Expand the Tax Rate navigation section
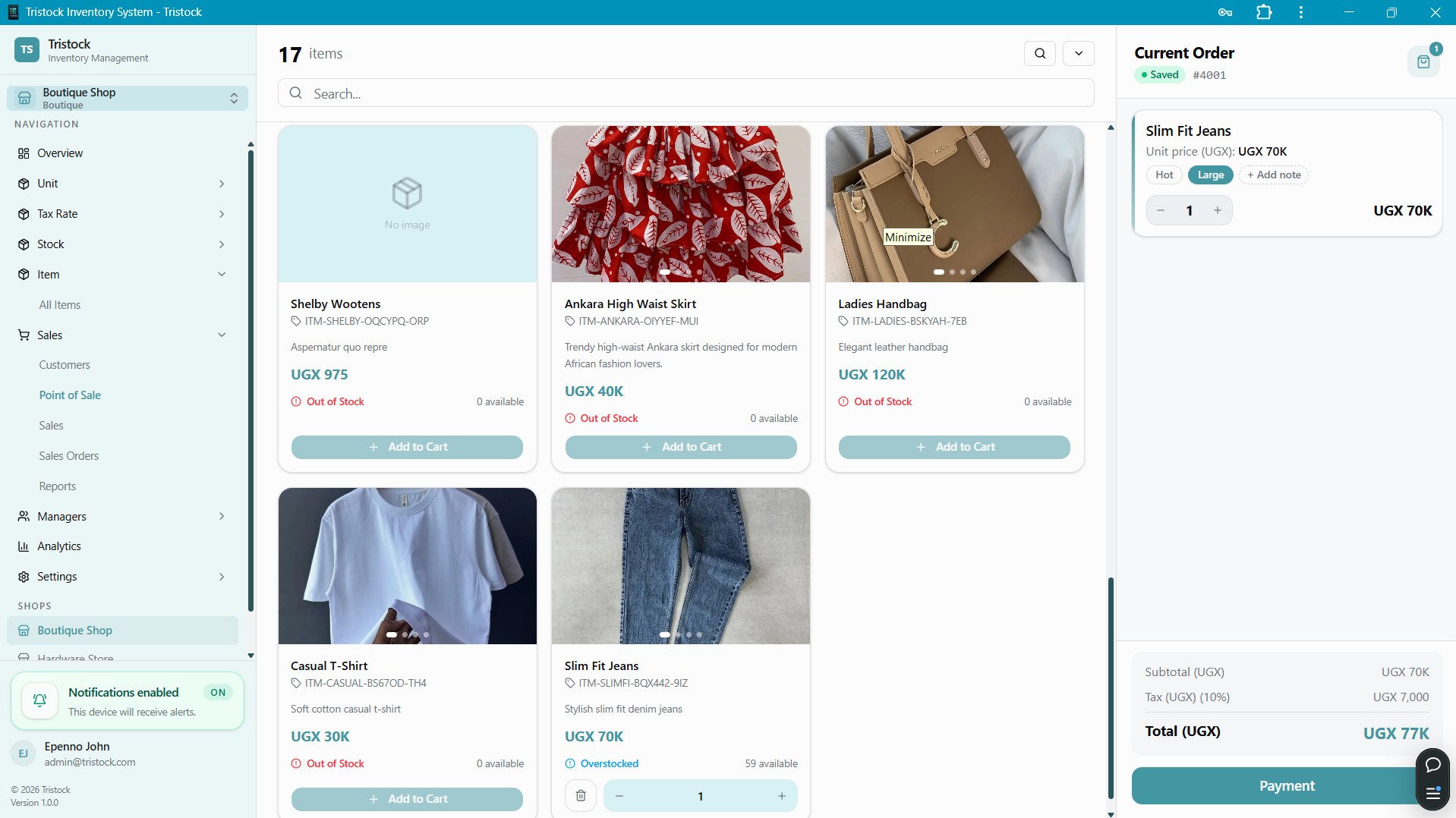This screenshot has width=1456, height=818. (x=222, y=214)
